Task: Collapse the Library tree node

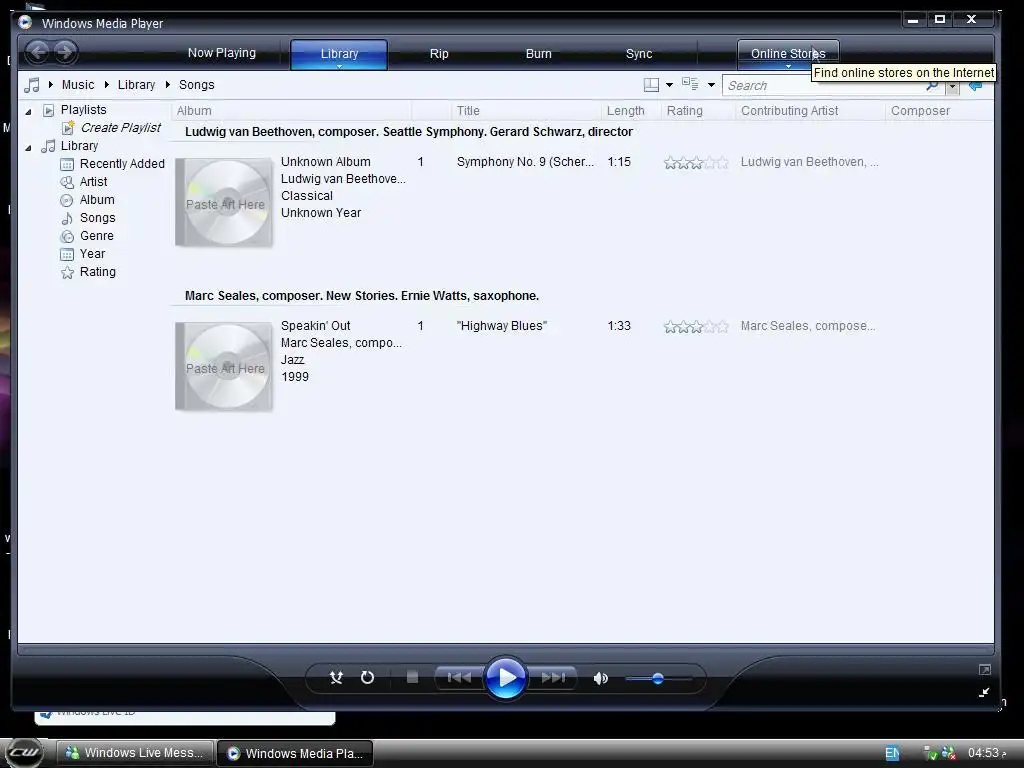Action: tap(28, 148)
